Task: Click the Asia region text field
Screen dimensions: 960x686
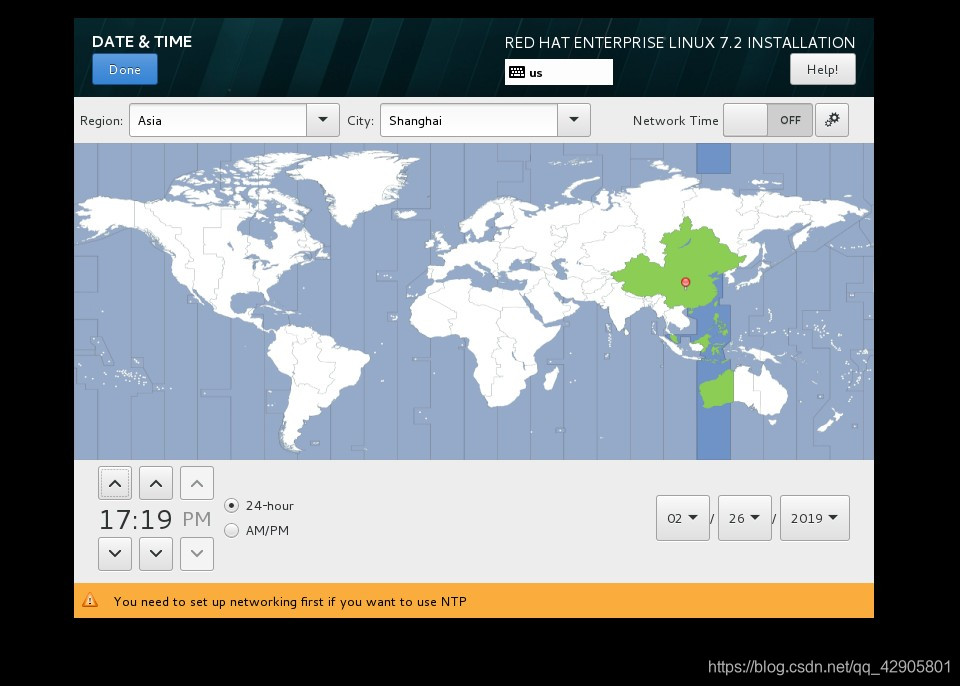Action: coord(218,120)
